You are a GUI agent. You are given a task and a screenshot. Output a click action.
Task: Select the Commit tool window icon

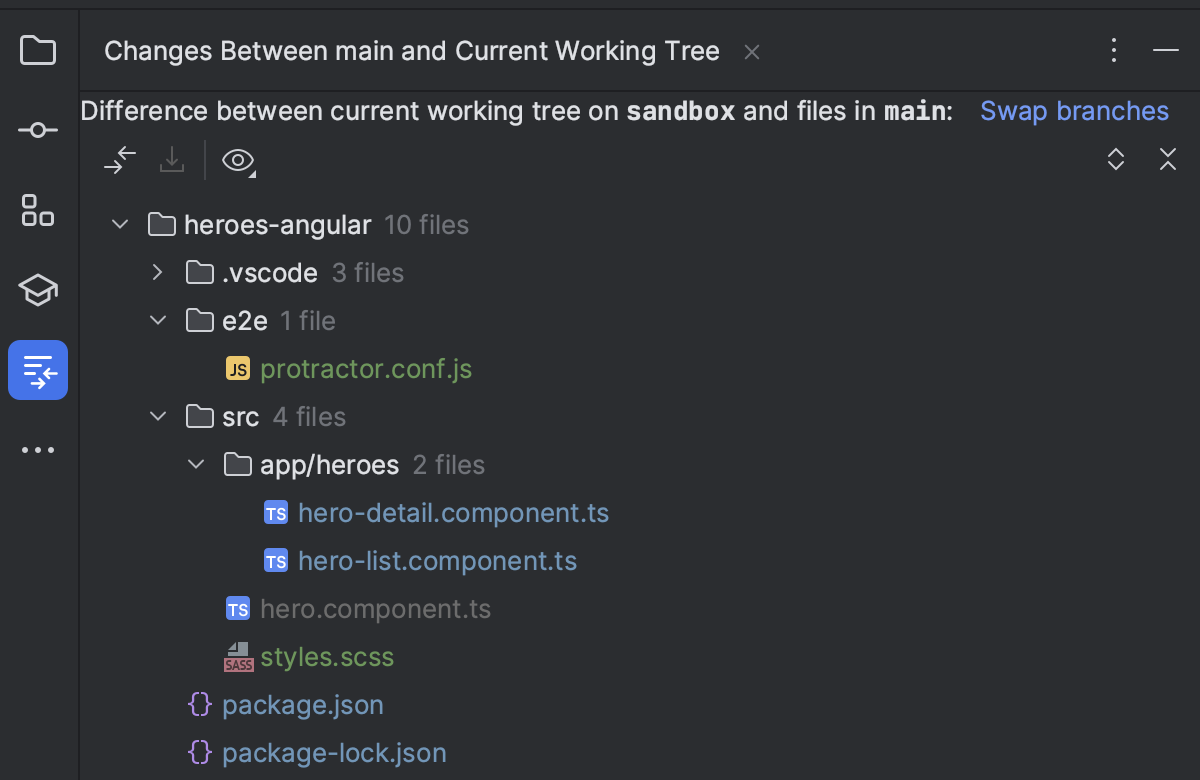pos(37,129)
